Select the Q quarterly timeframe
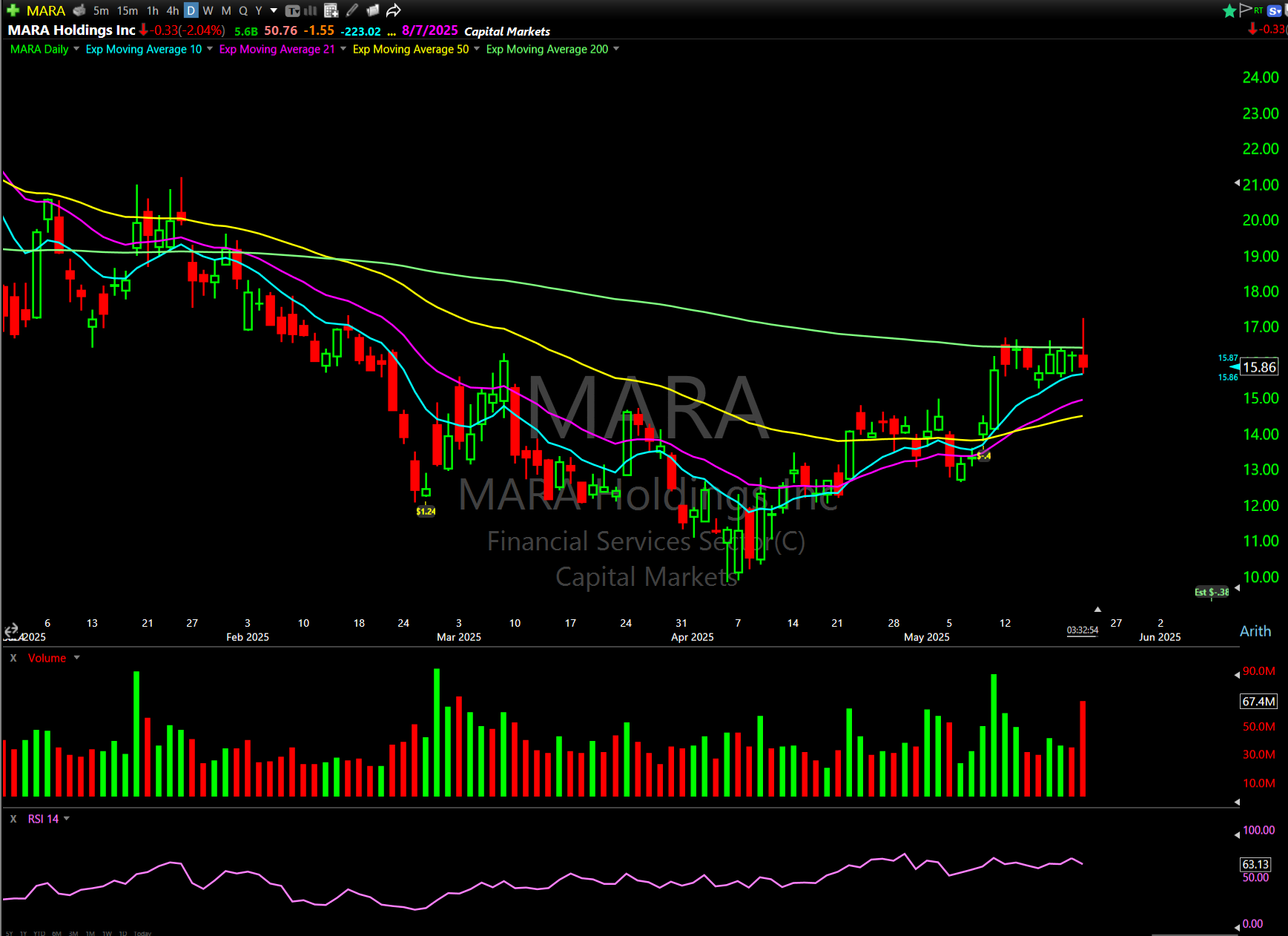The width and height of the screenshot is (1288, 936). pyautogui.click(x=243, y=10)
